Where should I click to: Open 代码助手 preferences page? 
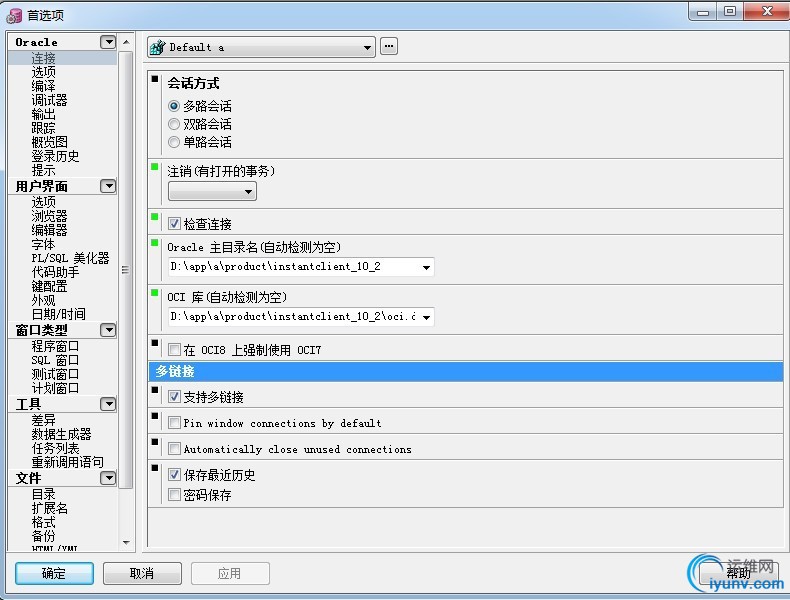click(55, 272)
